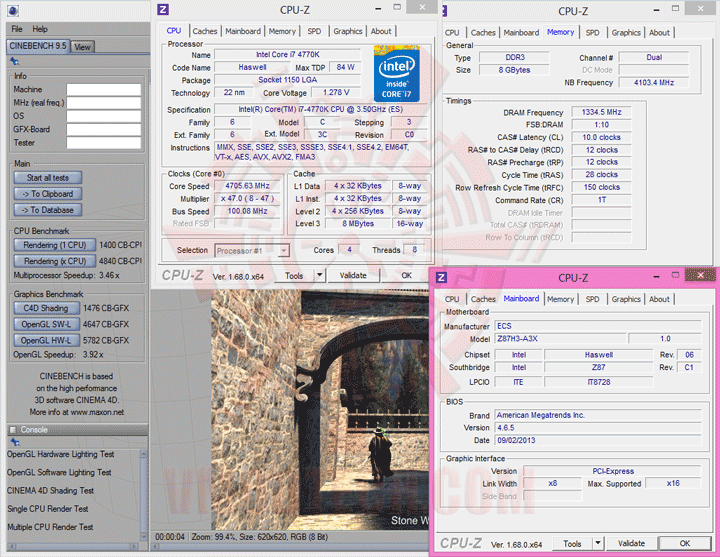Open the SPD tab in the Memory window

pyautogui.click(x=593, y=32)
